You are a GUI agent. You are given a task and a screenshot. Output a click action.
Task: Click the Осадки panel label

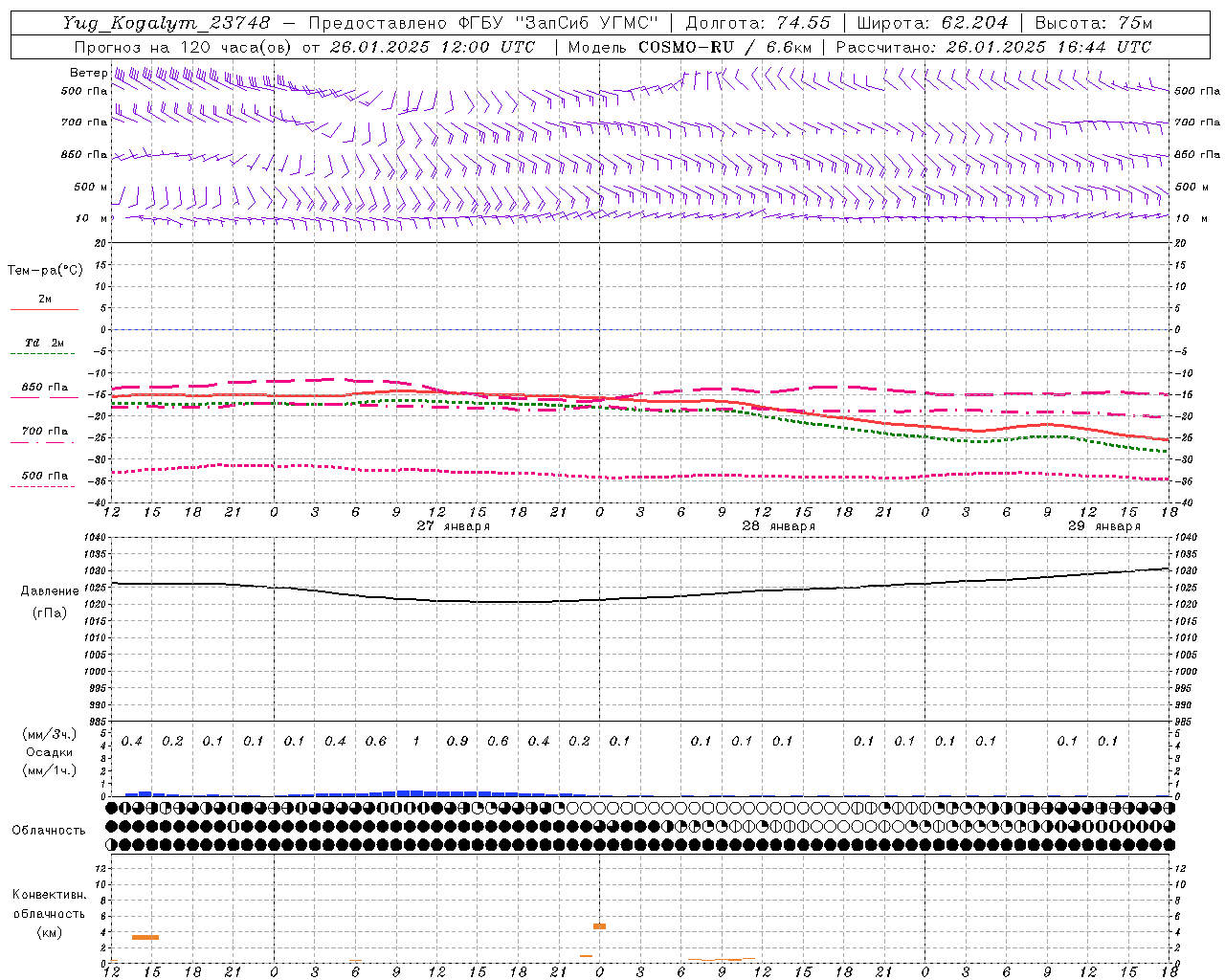coord(50,752)
